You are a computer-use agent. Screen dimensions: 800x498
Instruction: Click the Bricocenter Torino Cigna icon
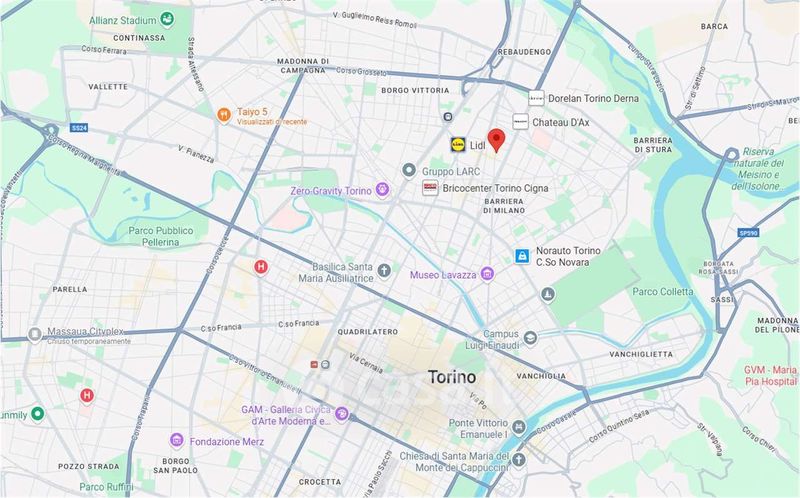430,188
